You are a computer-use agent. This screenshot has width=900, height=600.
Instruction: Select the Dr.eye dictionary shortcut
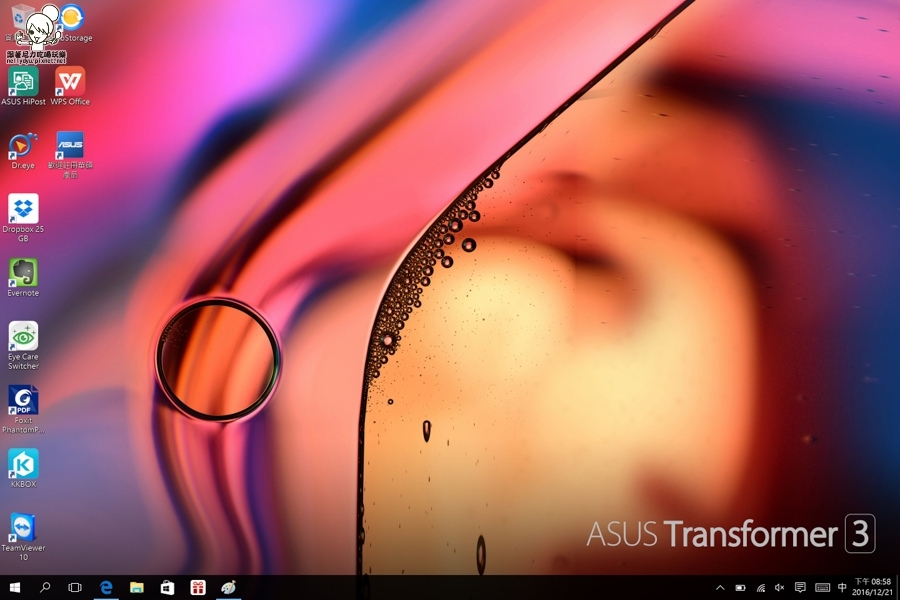[x=23, y=150]
